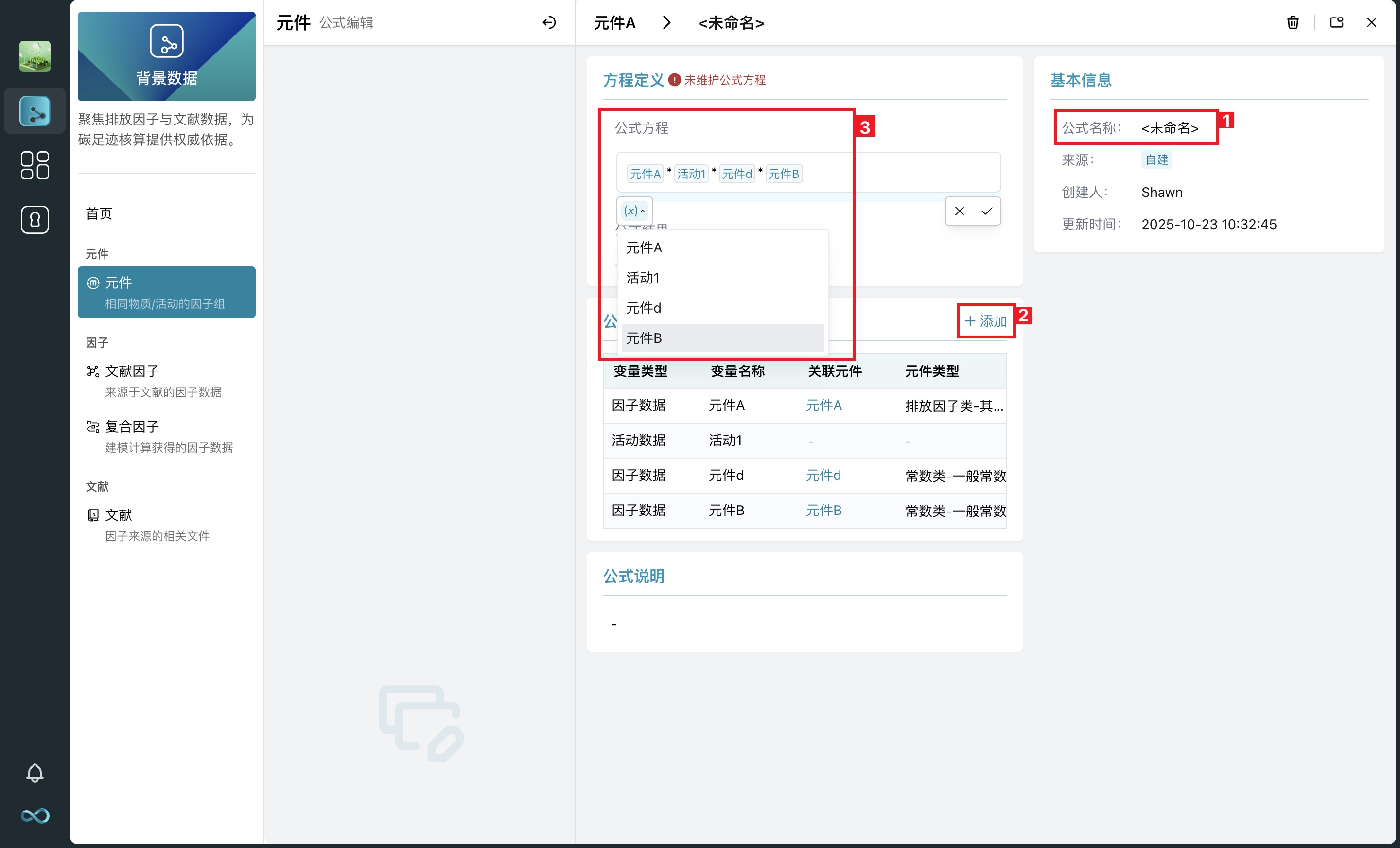Screen dimensions: 1400x848
Task: Click the back arrow in 公式编辑 header
Action: 549,23
